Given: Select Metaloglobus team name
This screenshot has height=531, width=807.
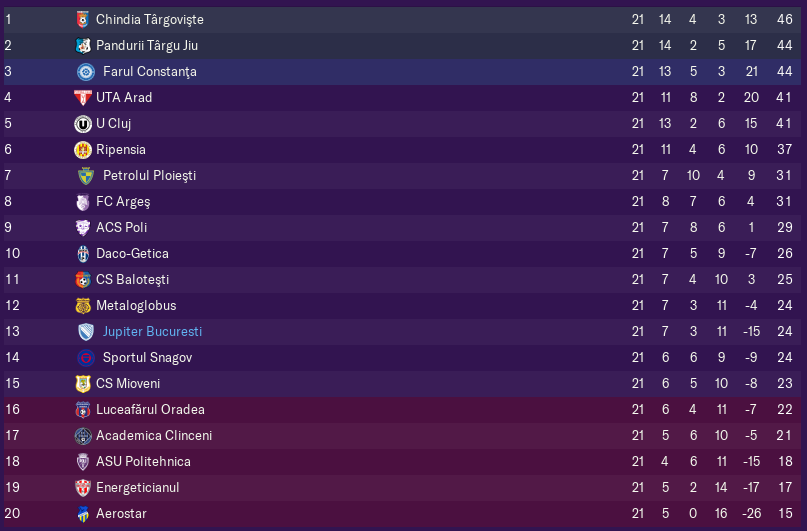Looking at the screenshot, I should pyautogui.click(x=136, y=306).
